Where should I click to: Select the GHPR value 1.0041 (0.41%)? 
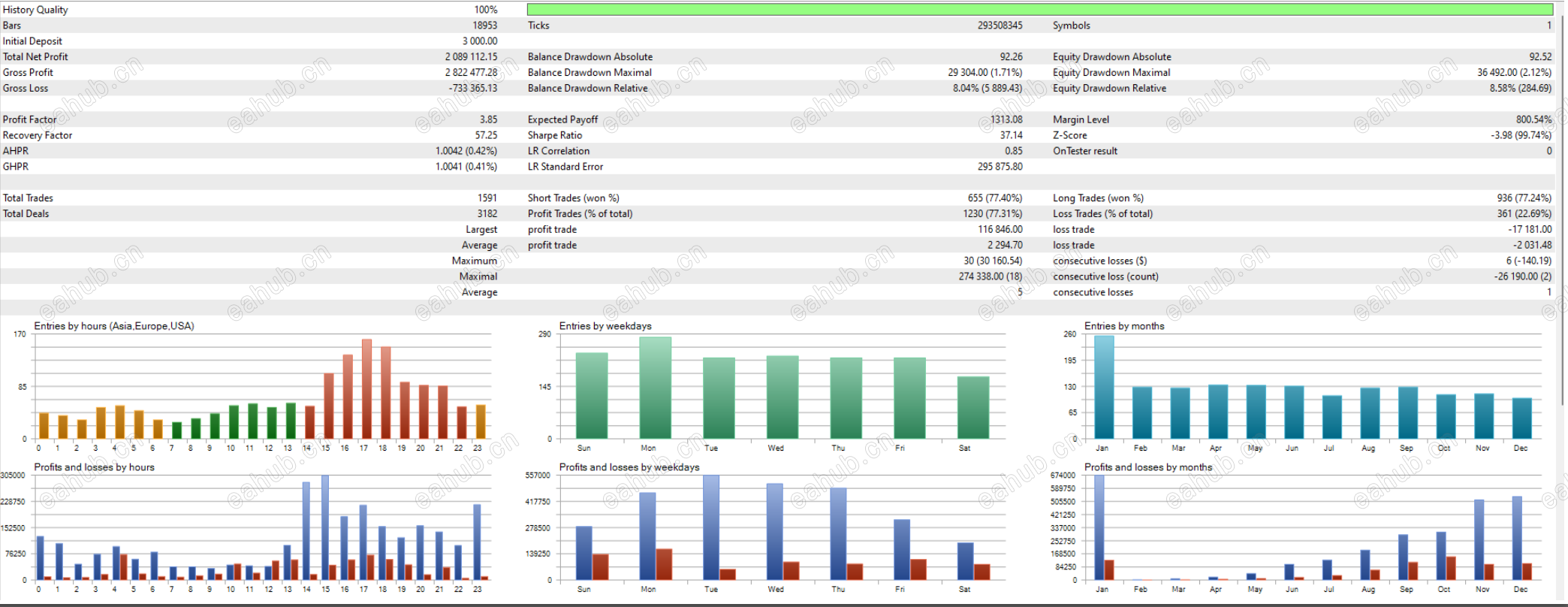(466, 168)
